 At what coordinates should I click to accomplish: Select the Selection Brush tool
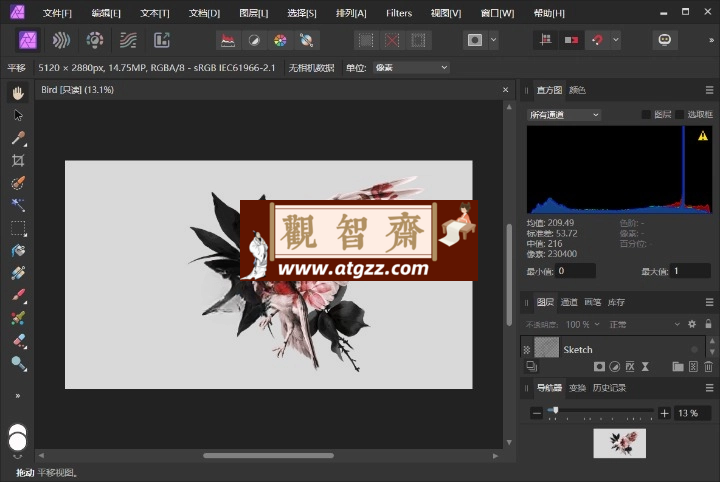pos(18,183)
